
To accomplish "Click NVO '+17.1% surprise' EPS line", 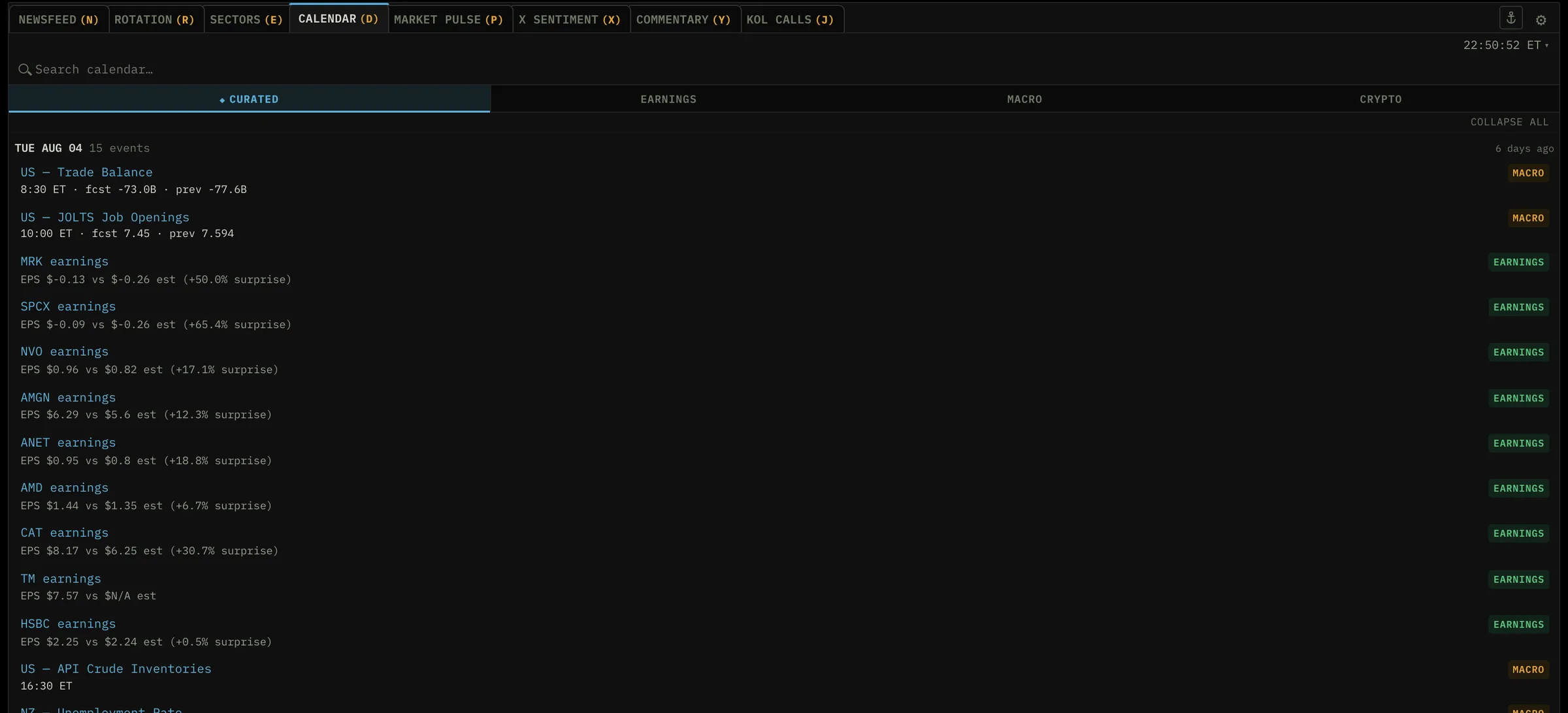I will pos(149,370).
